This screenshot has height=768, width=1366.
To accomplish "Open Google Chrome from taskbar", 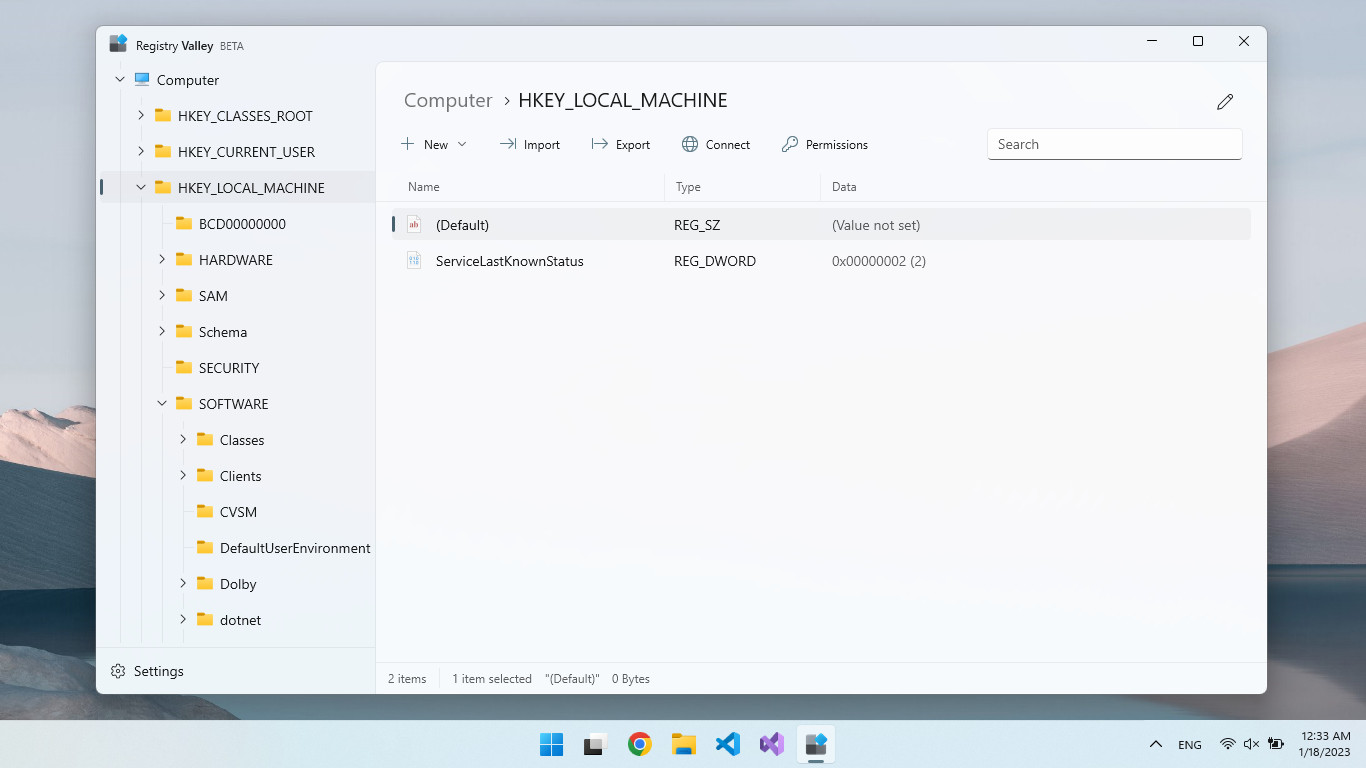I will click(x=640, y=744).
